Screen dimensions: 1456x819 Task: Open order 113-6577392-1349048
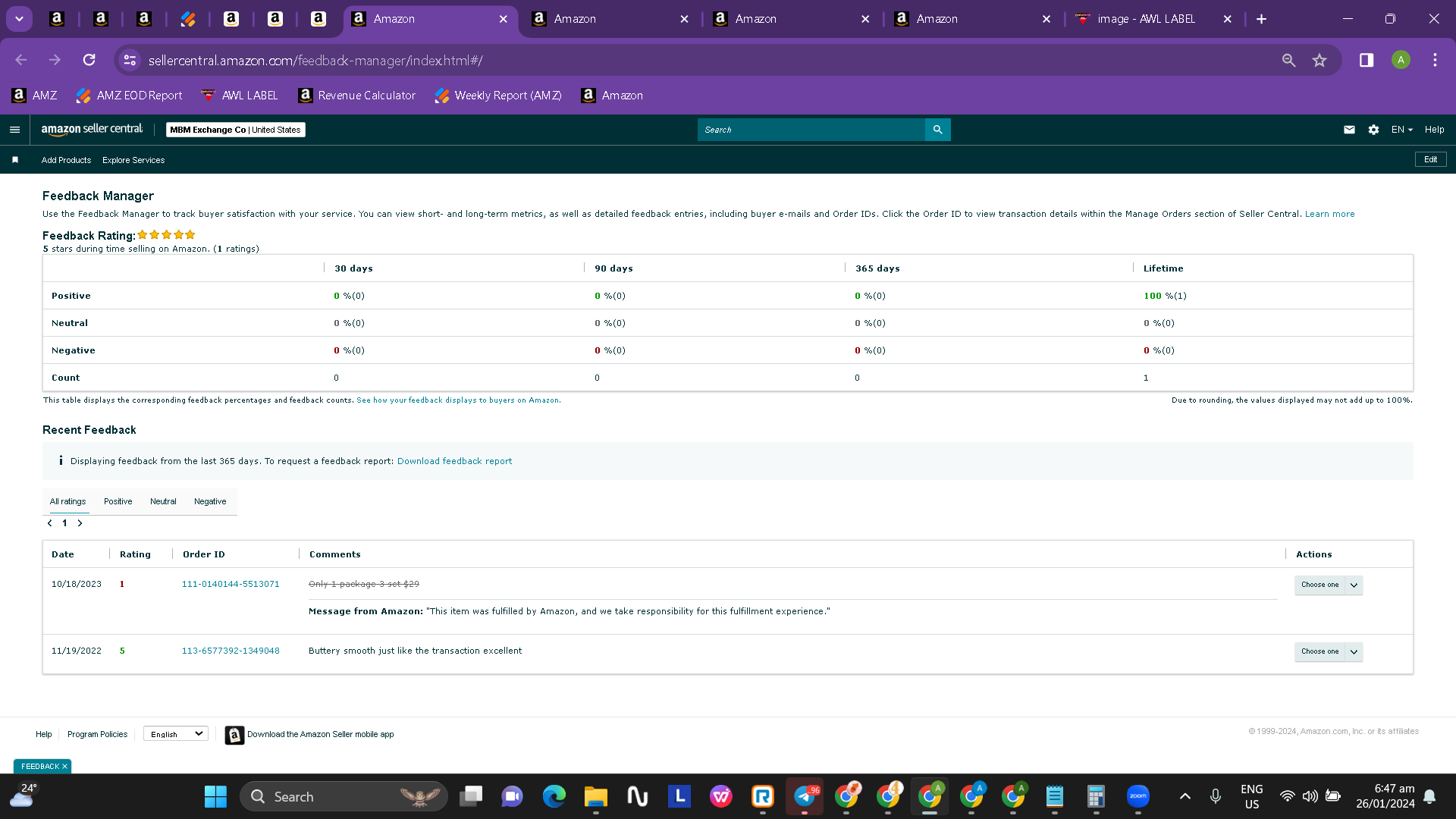pyautogui.click(x=231, y=651)
